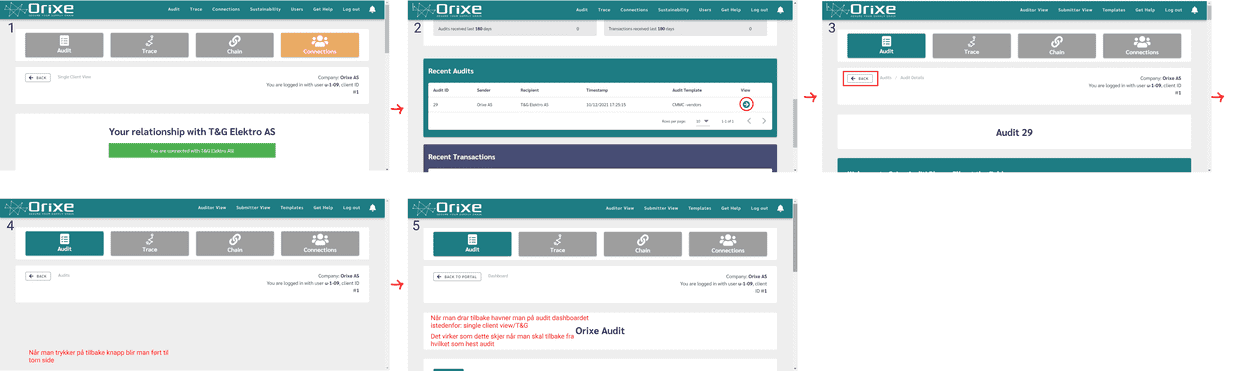Click the Timestamp column header in Recent Audits
1260x371 pixels.
pyautogui.click(x=596, y=90)
